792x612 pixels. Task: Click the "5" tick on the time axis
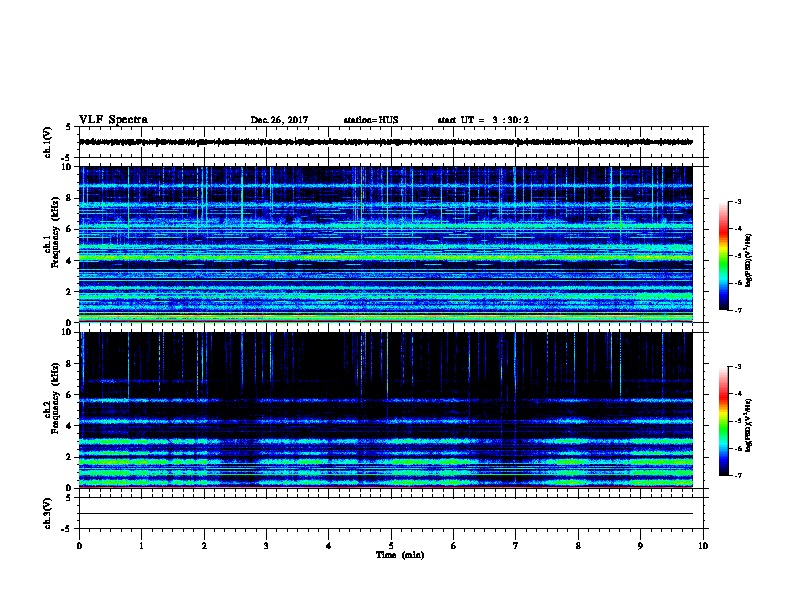coord(391,546)
